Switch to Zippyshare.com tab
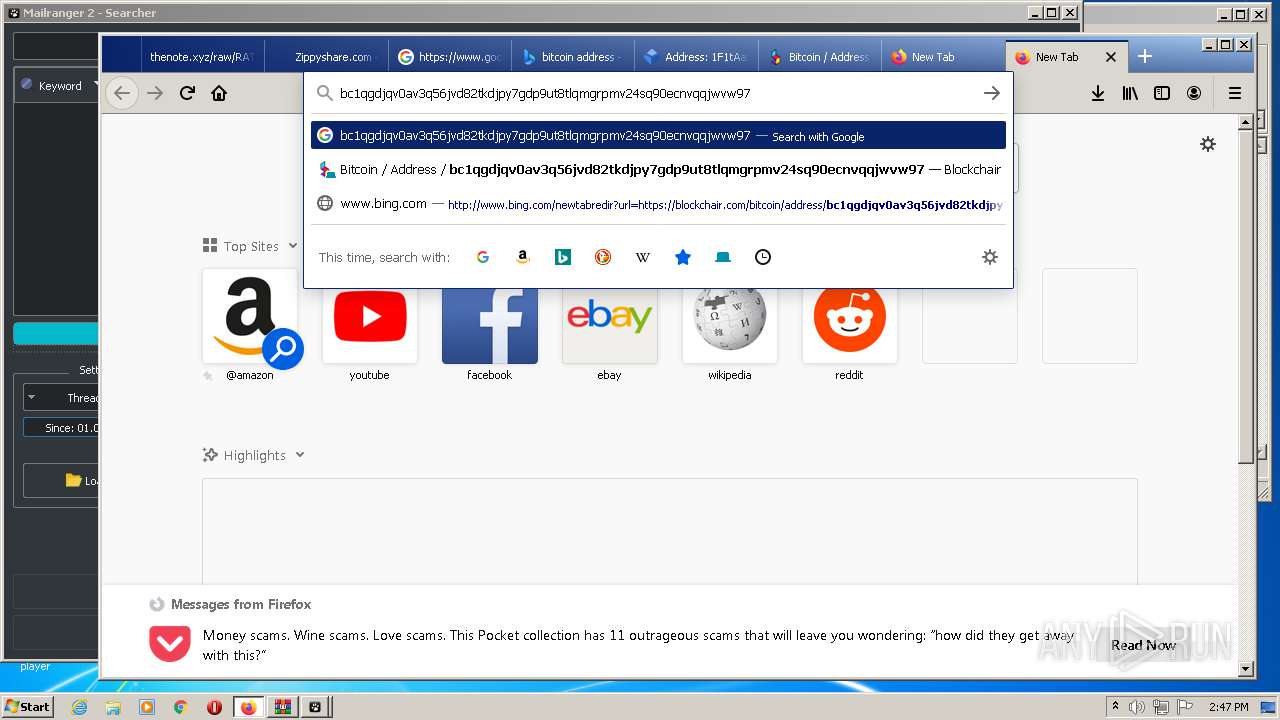This screenshot has height=720, width=1280. tap(326, 57)
